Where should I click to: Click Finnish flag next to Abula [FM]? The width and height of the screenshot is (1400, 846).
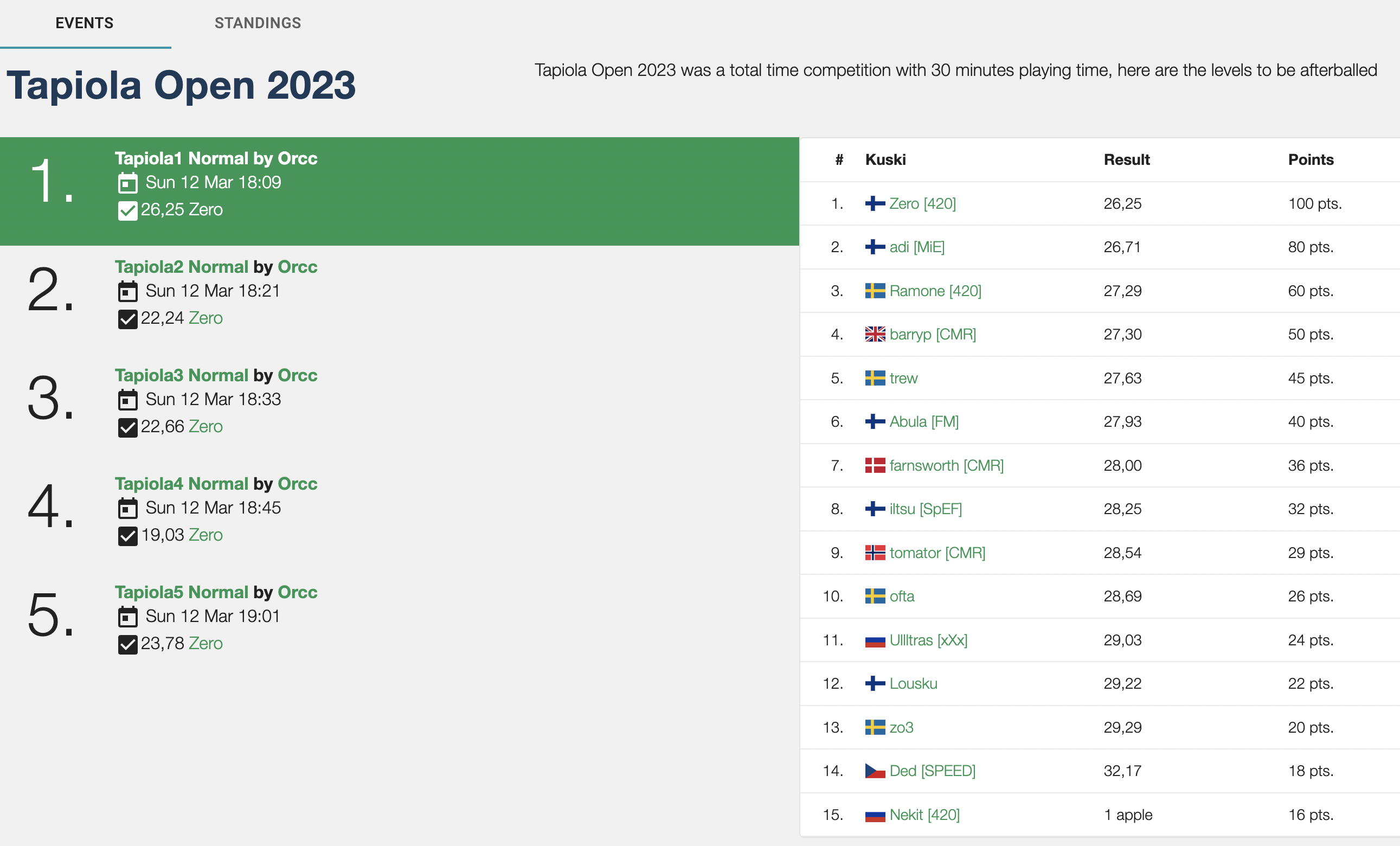(x=875, y=421)
